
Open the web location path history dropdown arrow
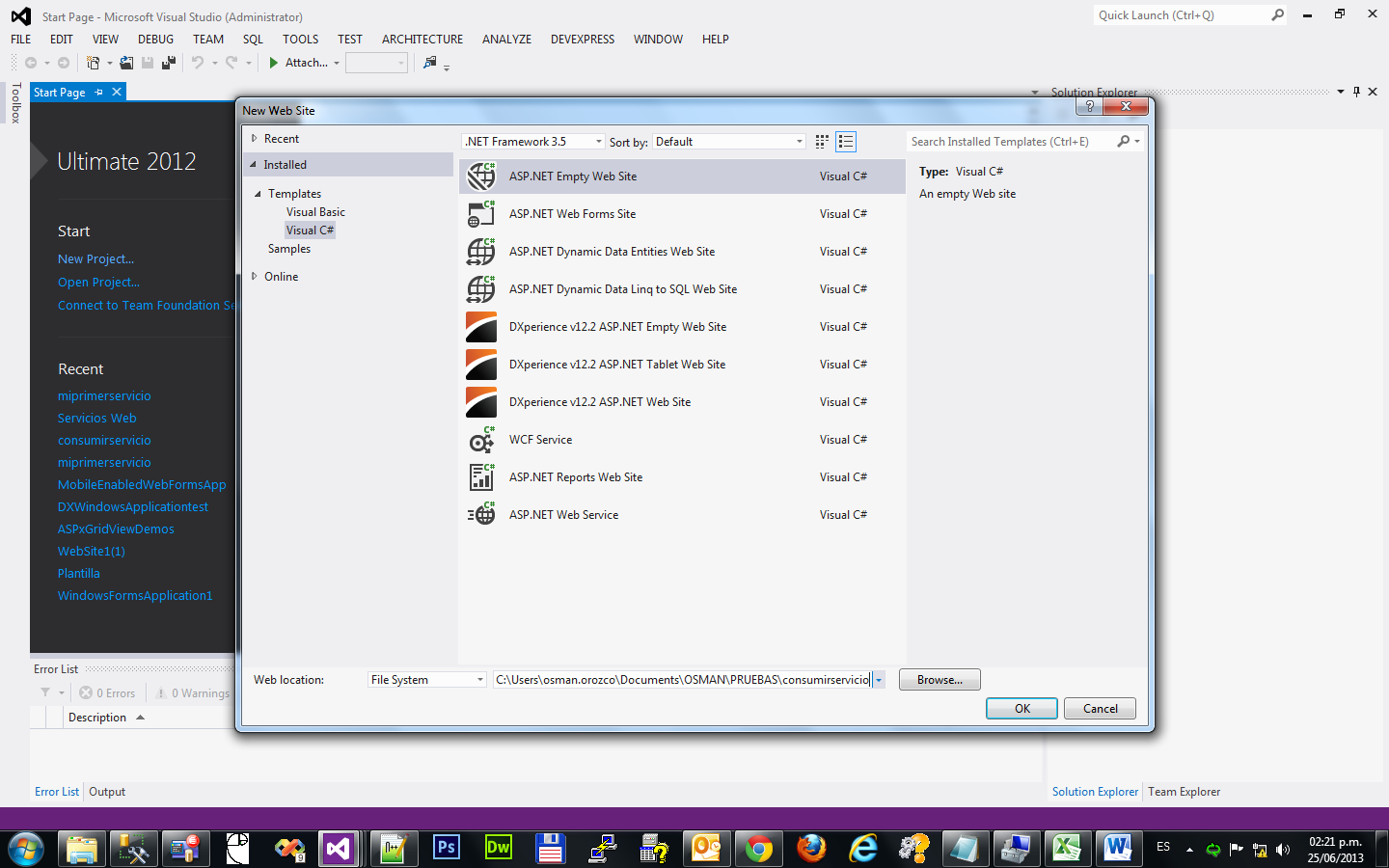click(879, 680)
